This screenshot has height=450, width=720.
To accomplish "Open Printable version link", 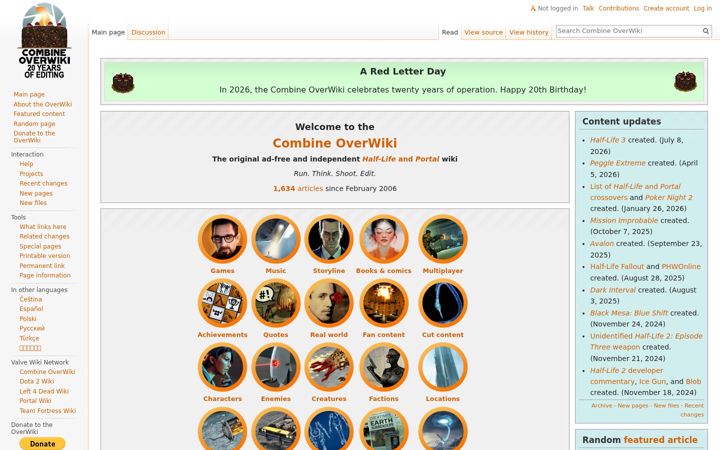I will [x=45, y=256].
